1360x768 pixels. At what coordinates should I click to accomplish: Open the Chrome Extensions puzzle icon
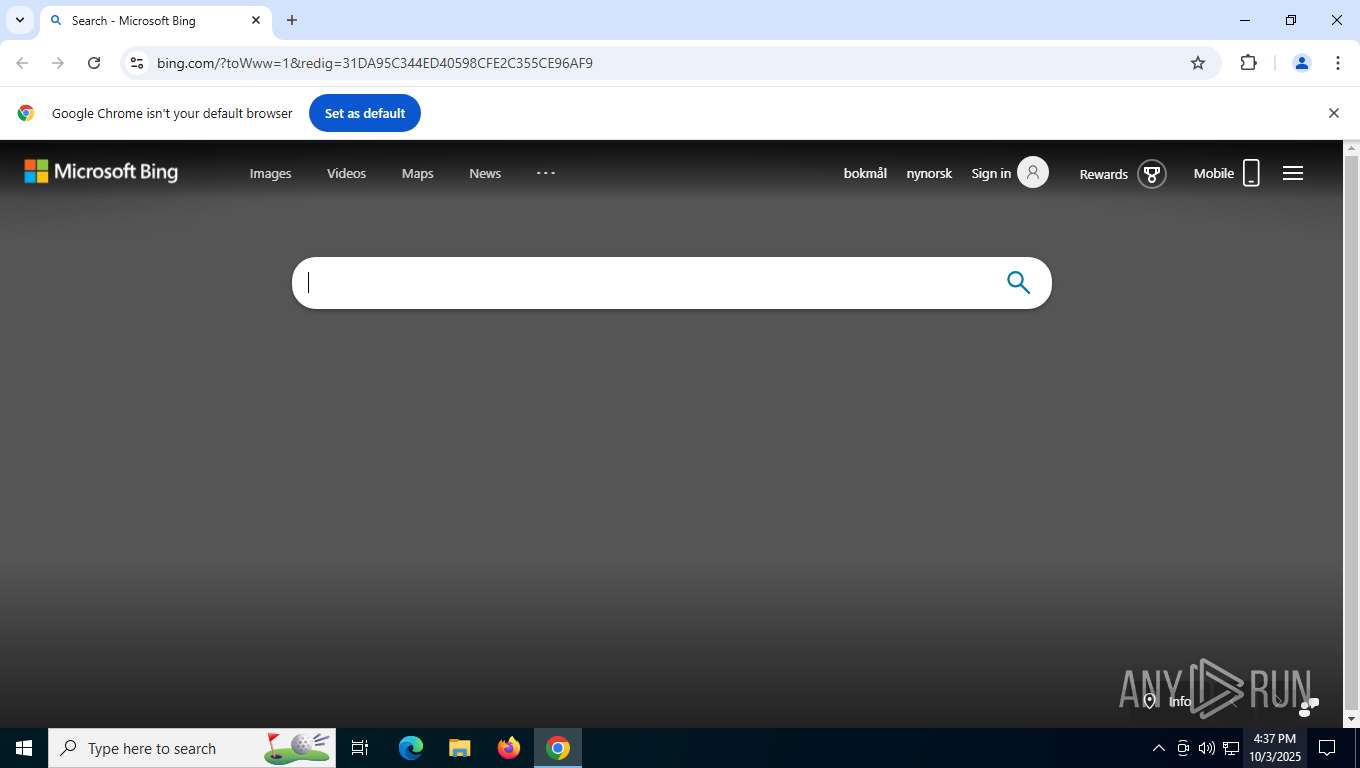click(x=1248, y=63)
